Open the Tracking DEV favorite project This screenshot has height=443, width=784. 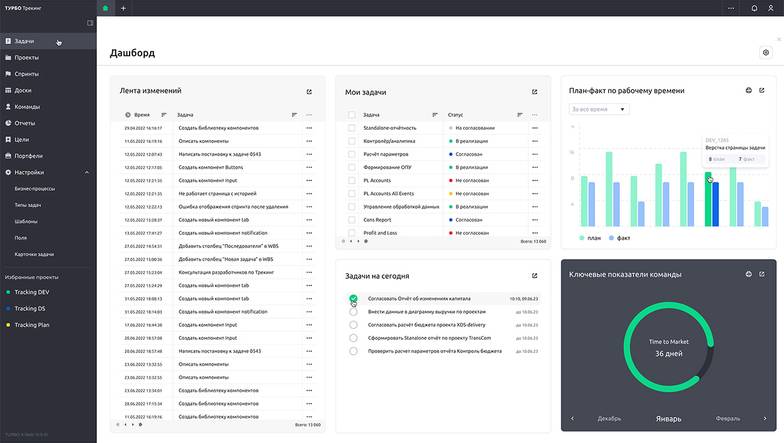29,292
